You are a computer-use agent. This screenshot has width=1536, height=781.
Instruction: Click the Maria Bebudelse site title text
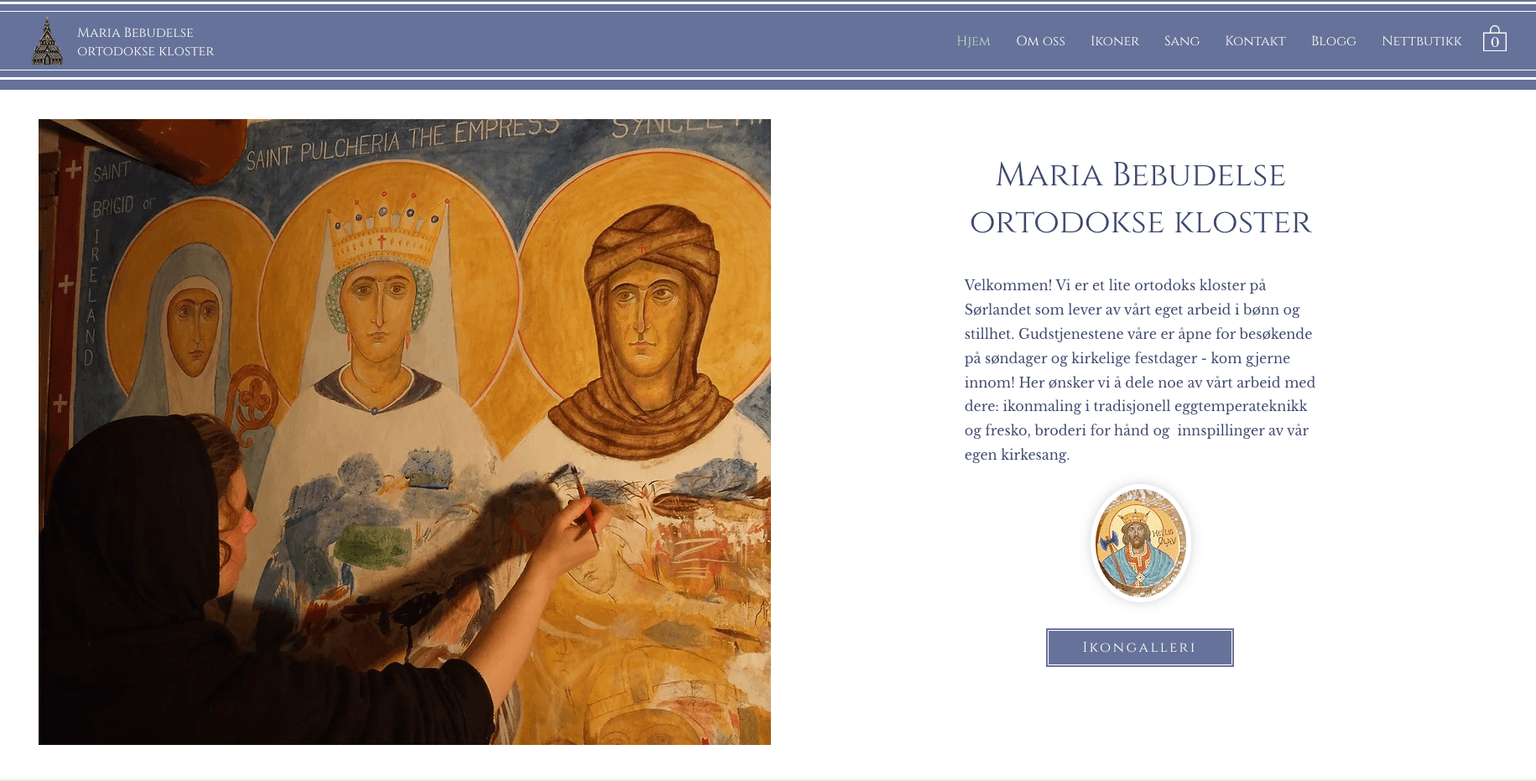pos(144,41)
